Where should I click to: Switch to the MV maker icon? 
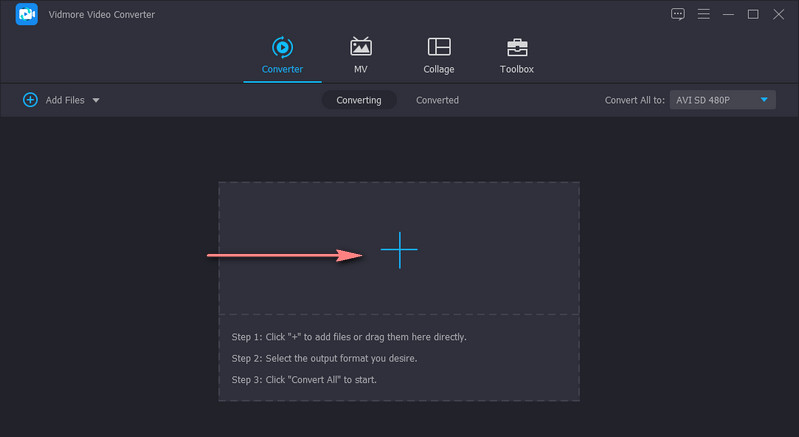click(x=360, y=47)
